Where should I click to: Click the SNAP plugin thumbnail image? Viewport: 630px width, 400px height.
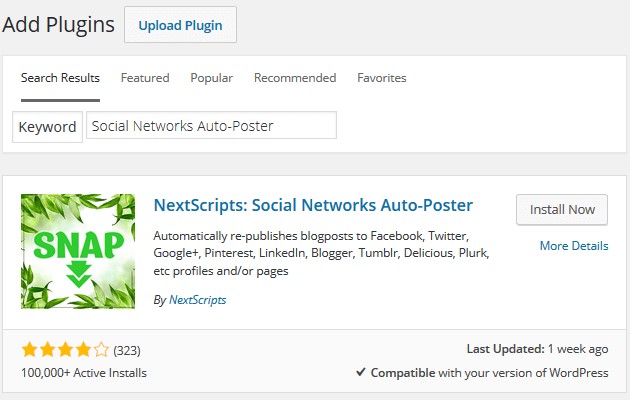pyautogui.click(x=78, y=251)
